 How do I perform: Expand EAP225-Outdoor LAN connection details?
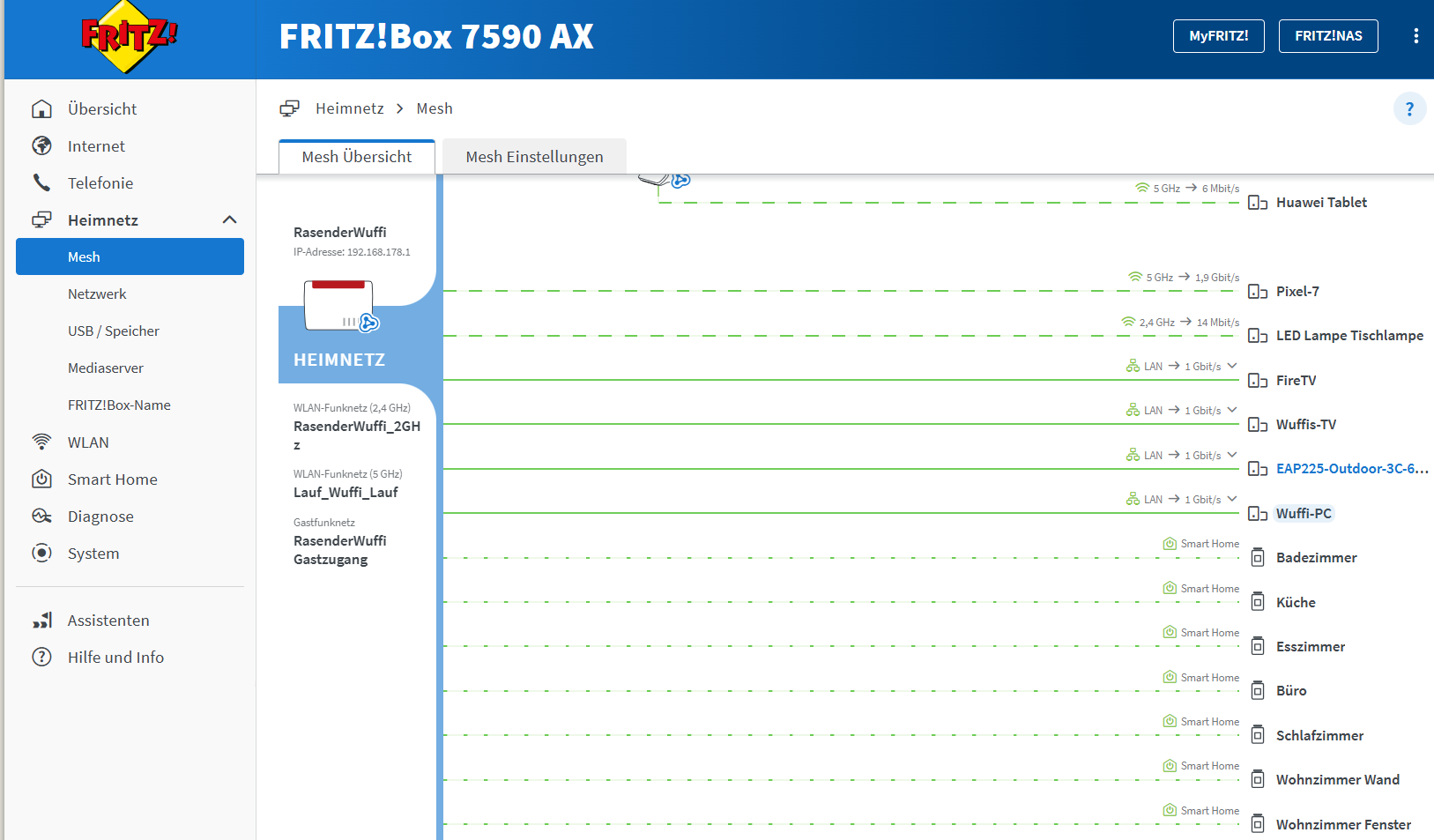tap(1232, 455)
